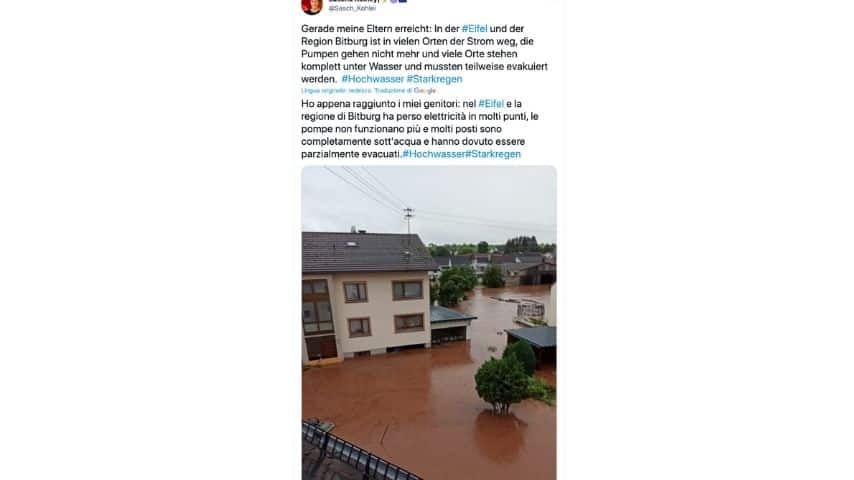This screenshot has height=480, width=854.
Task: Click the 'Lingua originale: tedesco' label
Action: click(x=337, y=91)
